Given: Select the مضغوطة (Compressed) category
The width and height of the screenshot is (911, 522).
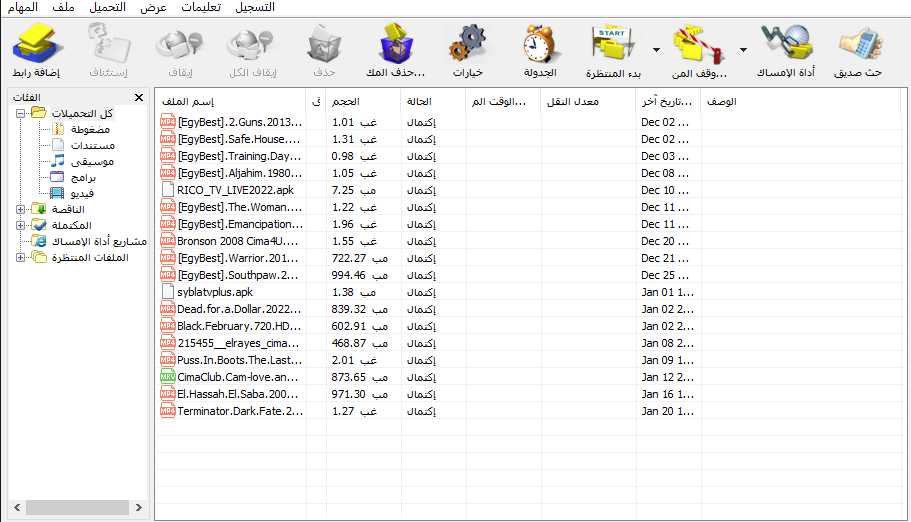Looking at the screenshot, I should (90, 130).
